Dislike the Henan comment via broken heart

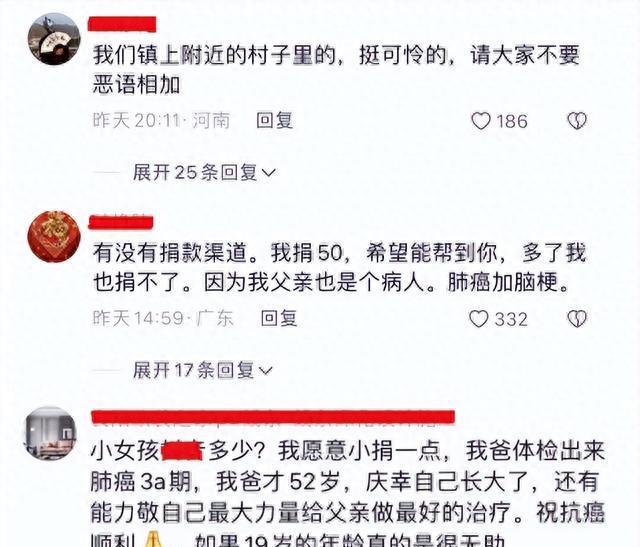point(577,121)
